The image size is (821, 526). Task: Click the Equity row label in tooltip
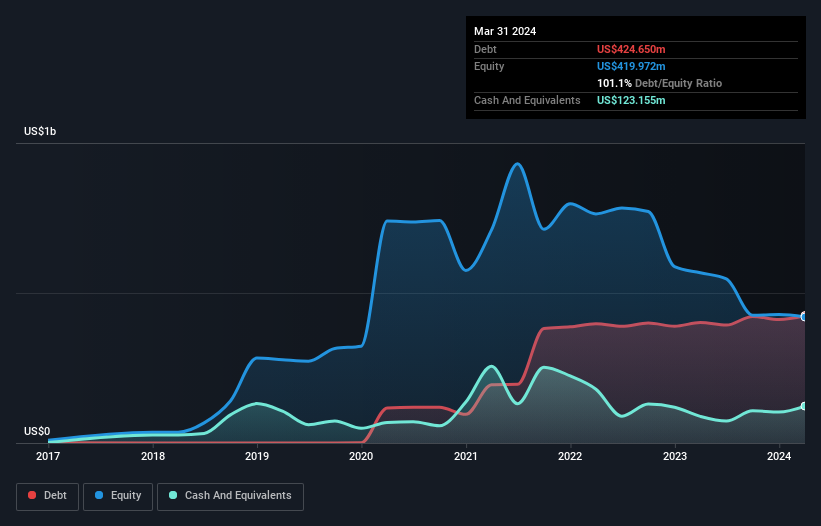[489, 66]
